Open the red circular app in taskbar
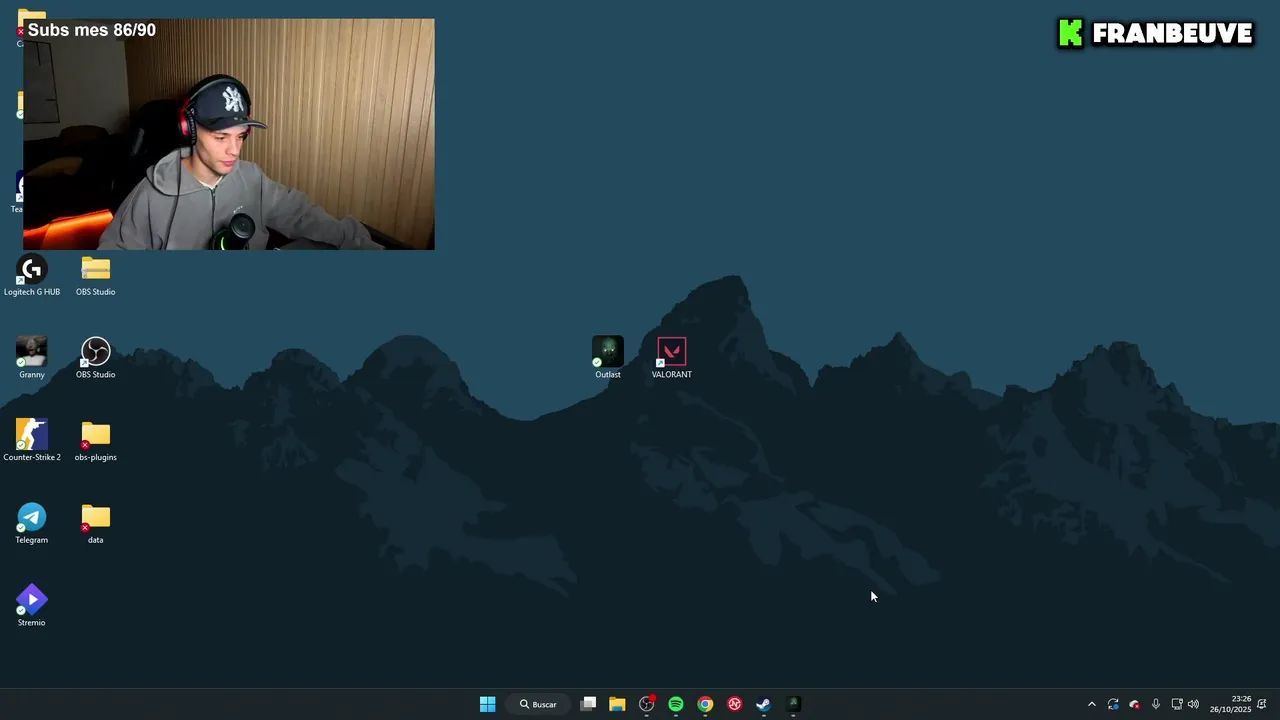The width and height of the screenshot is (1280, 720). [734, 704]
